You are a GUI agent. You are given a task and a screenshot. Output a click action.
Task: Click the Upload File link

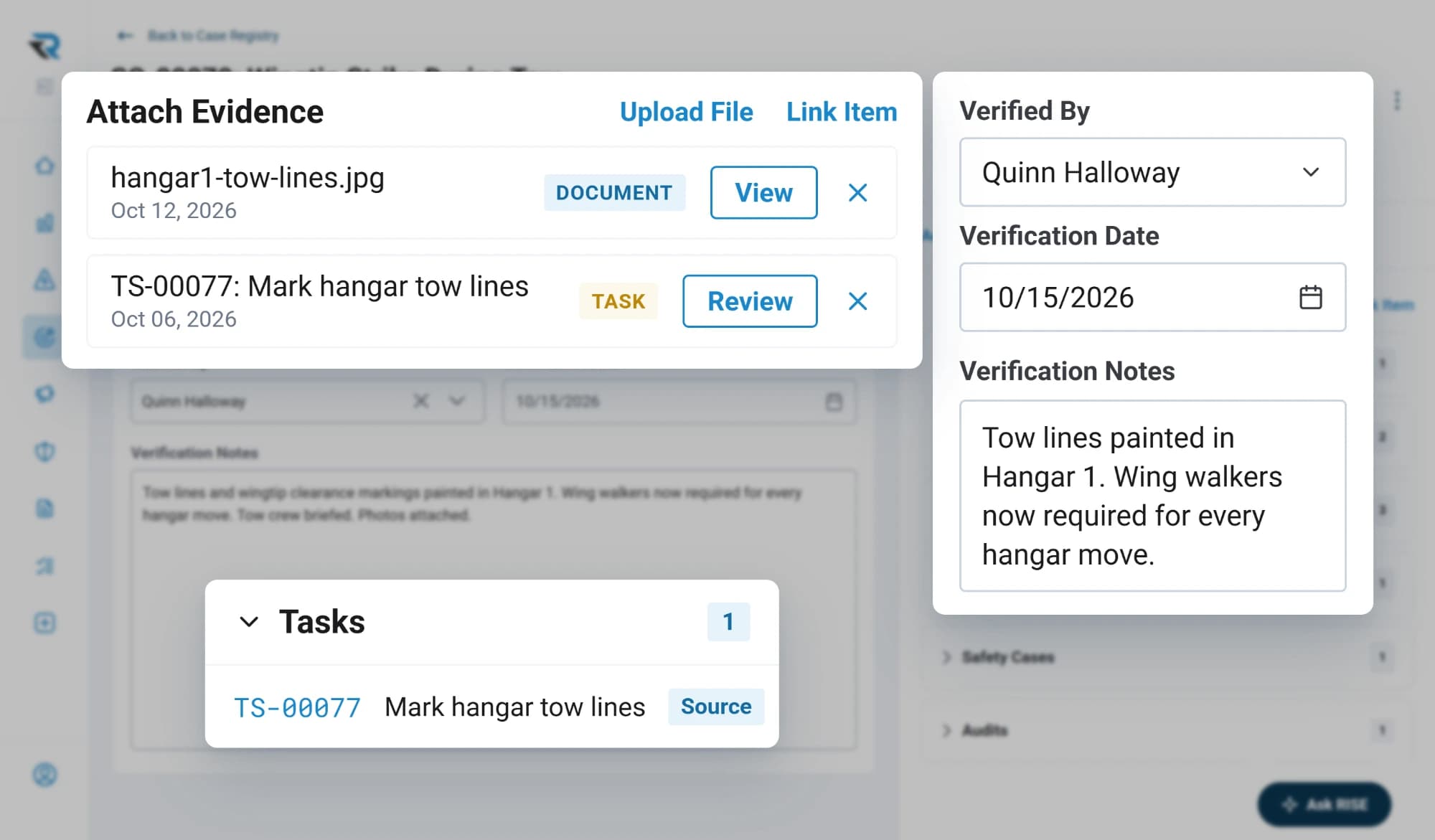click(686, 112)
